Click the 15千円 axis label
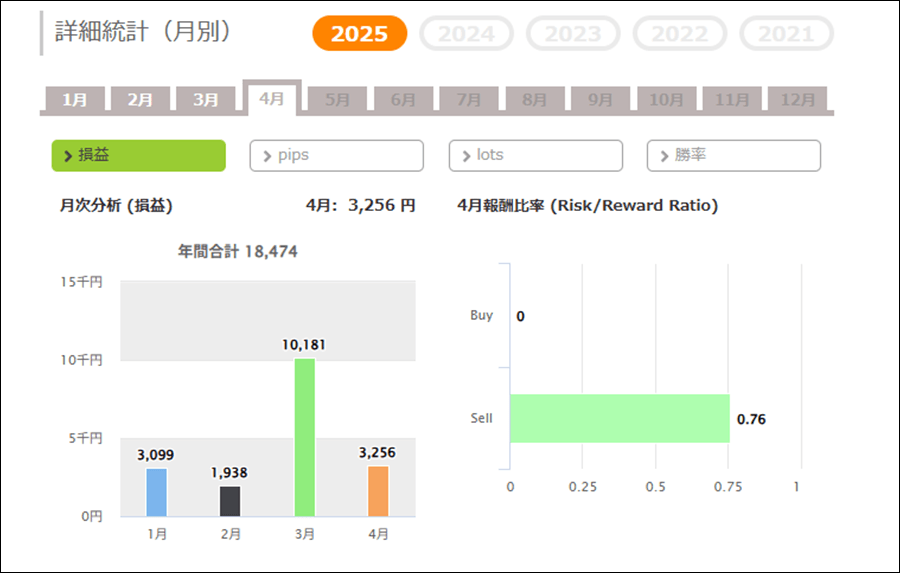 coord(82,282)
